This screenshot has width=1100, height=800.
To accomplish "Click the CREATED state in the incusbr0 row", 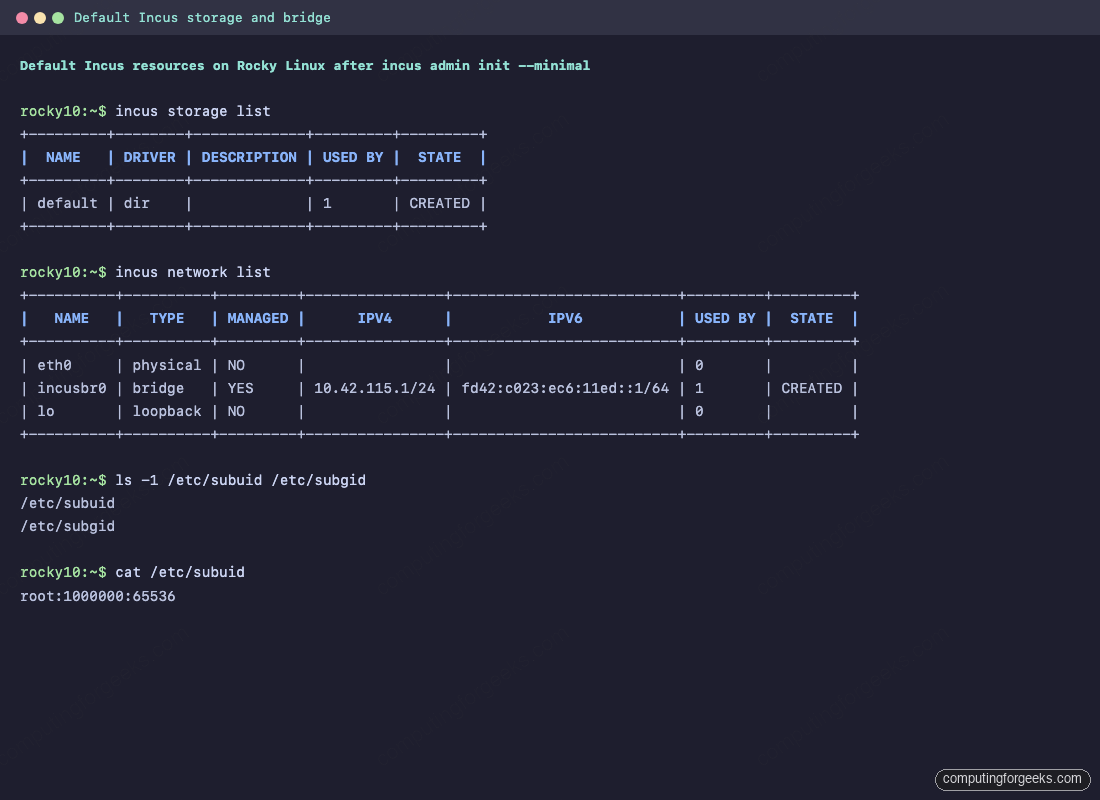I will click(x=812, y=388).
